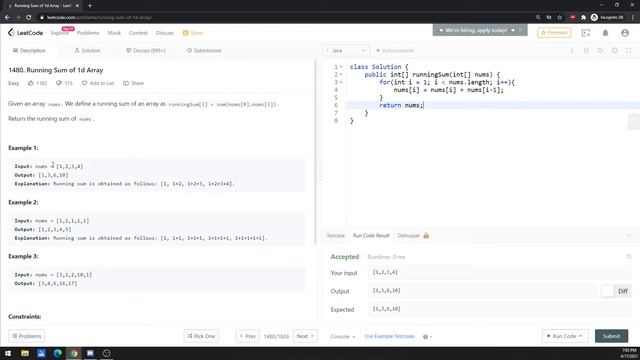Open the browser extensions puzzle icon
This screenshot has width=640, height=360.
(583, 18)
